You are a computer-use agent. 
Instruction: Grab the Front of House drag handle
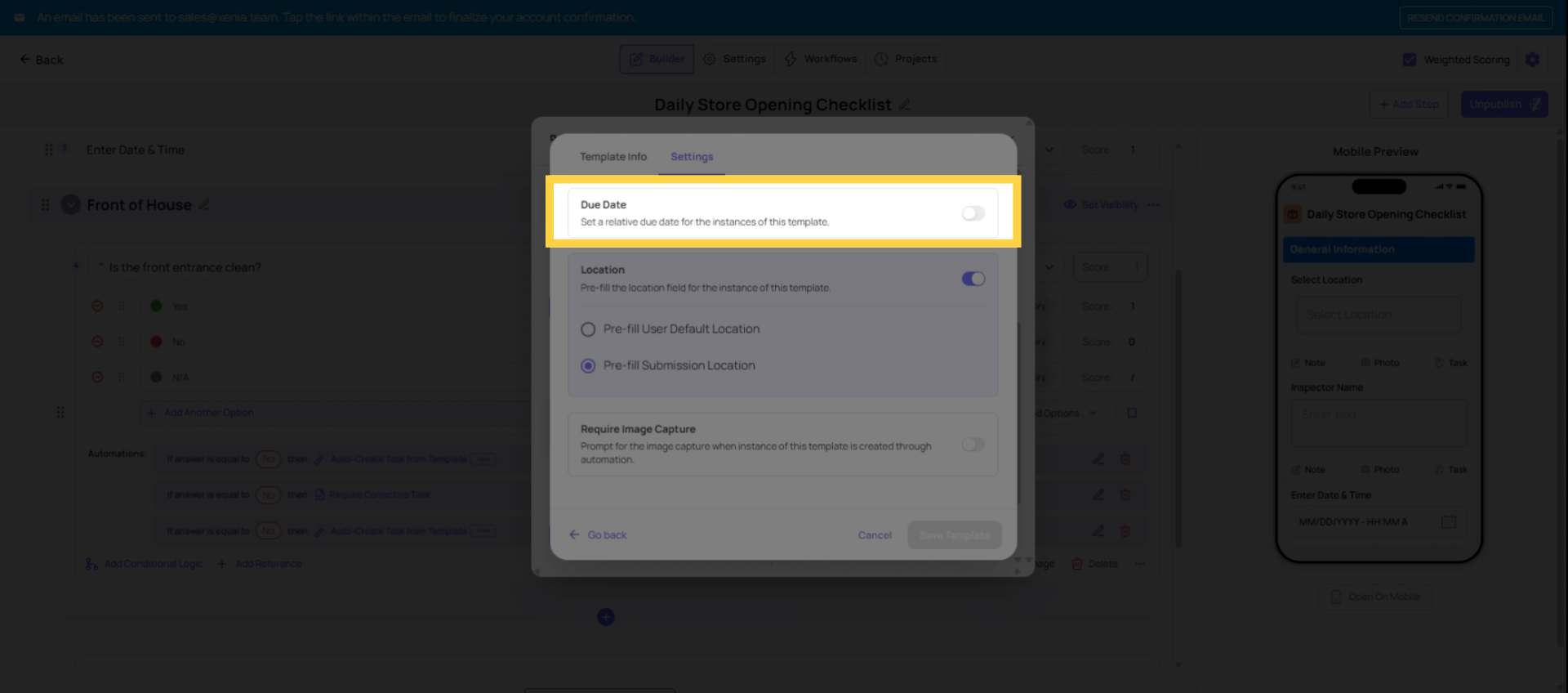(x=45, y=204)
